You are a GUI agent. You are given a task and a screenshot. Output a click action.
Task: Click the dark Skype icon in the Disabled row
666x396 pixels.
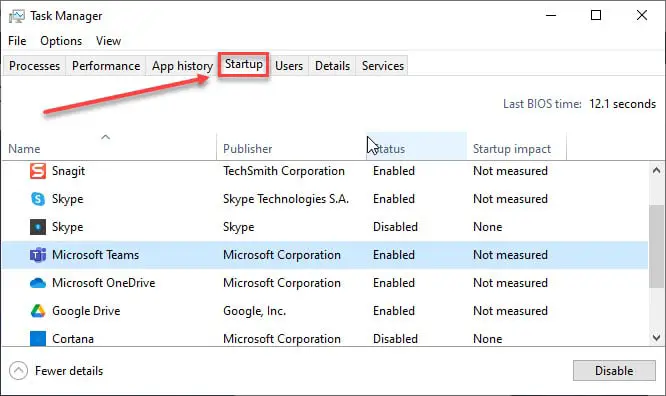click(x=38, y=227)
